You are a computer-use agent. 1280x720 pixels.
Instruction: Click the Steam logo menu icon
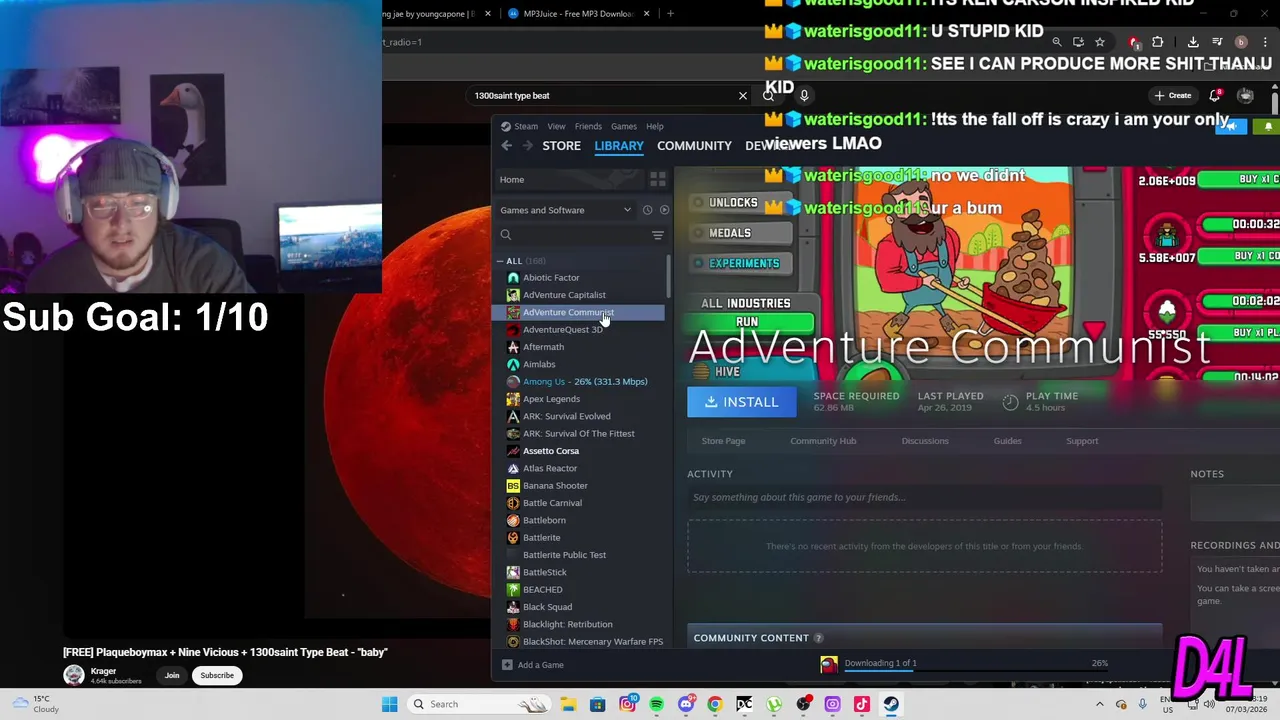click(x=506, y=126)
